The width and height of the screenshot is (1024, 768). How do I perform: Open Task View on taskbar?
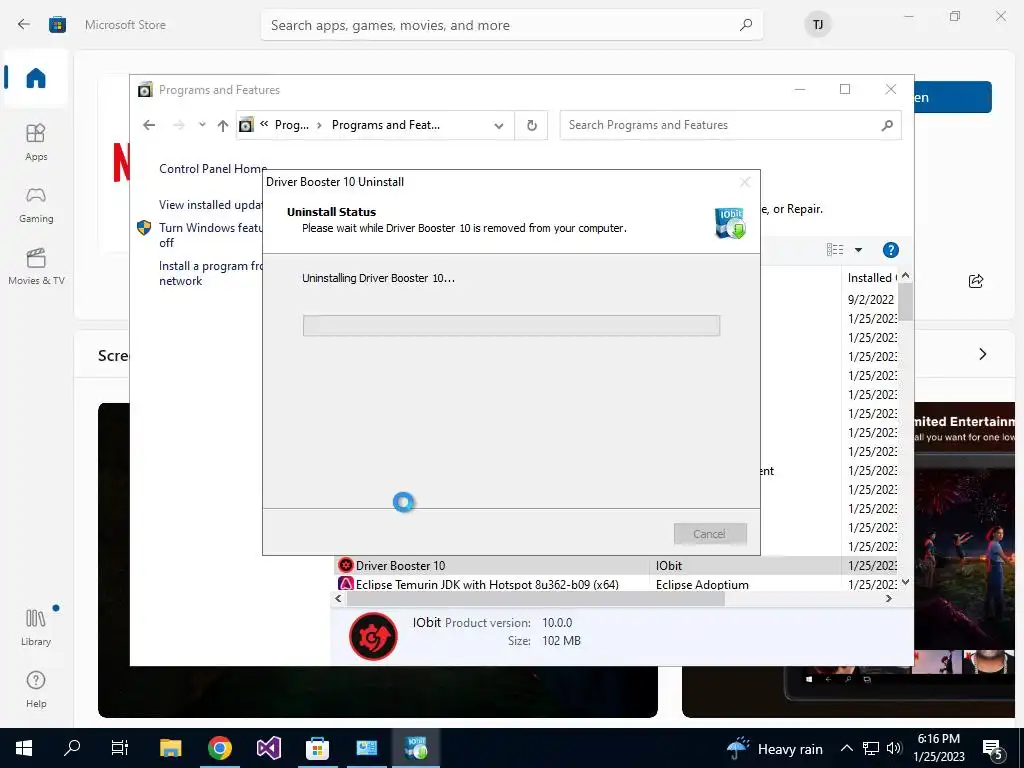(120, 748)
